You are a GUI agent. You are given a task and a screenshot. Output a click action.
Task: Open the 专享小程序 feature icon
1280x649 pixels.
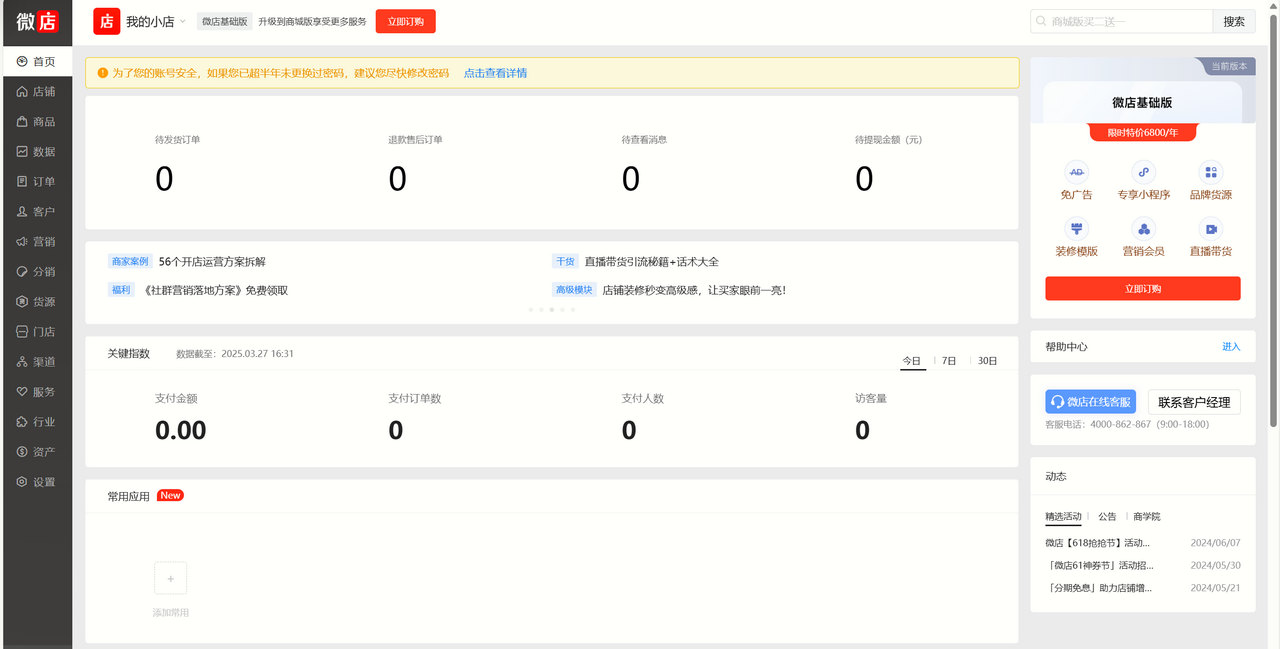point(1143,180)
